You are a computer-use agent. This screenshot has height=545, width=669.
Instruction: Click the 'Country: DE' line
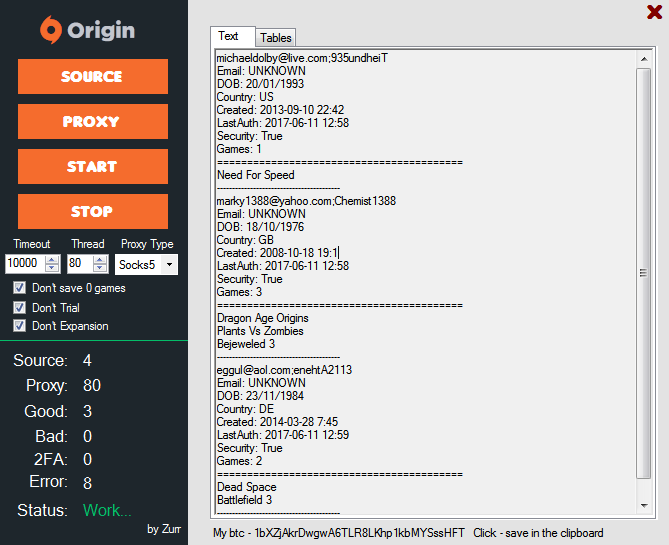tap(245, 409)
